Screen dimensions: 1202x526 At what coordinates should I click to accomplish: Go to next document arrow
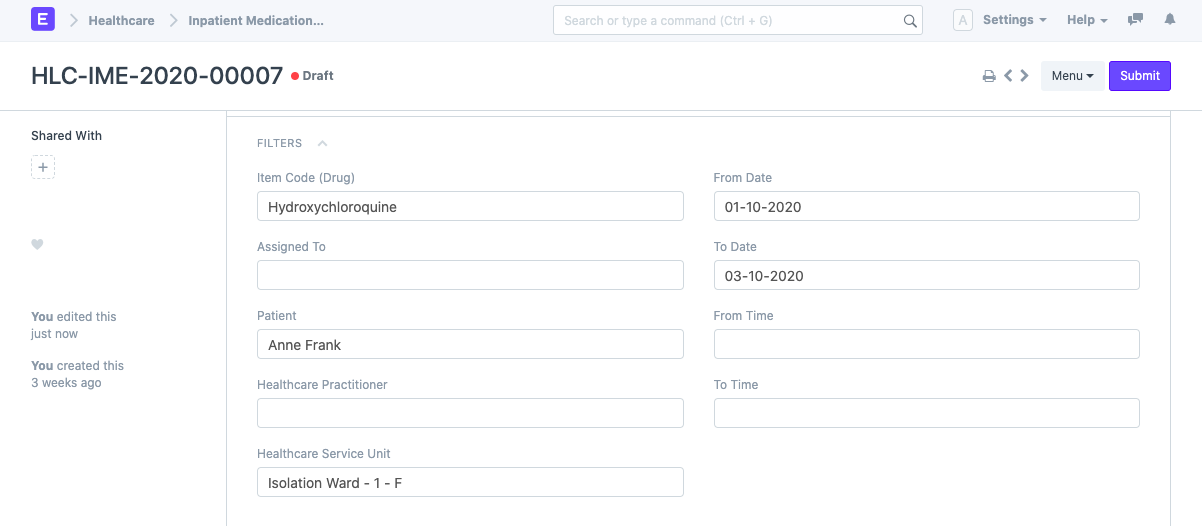pyautogui.click(x=1024, y=76)
